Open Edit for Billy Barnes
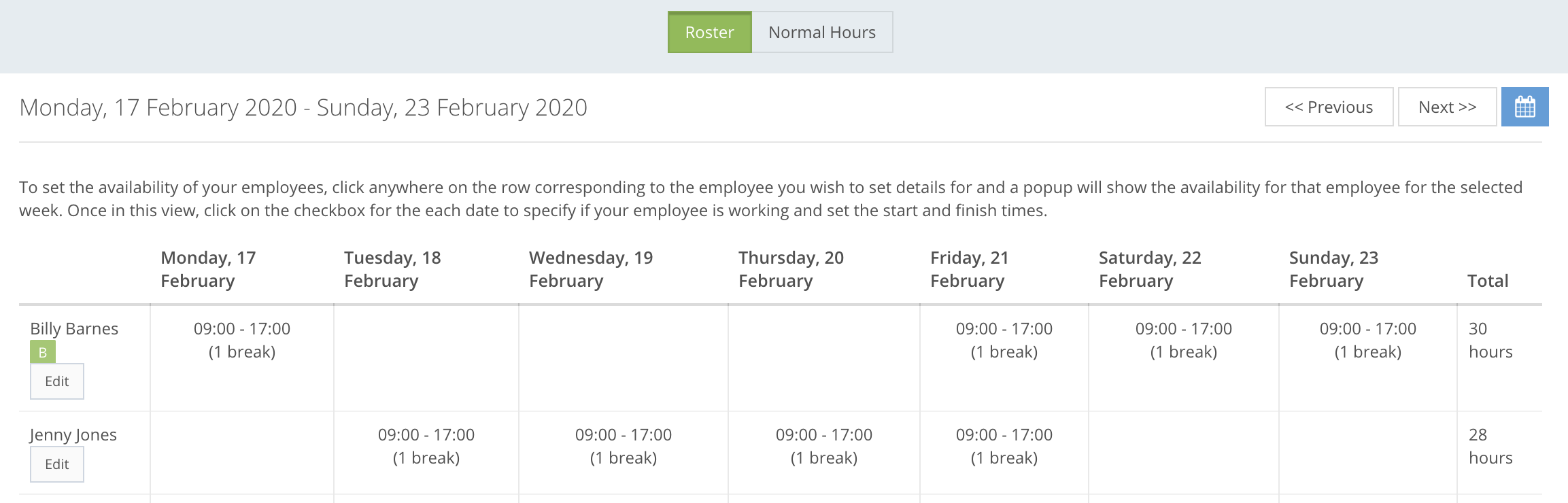1568x503 pixels. tap(56, 381)
